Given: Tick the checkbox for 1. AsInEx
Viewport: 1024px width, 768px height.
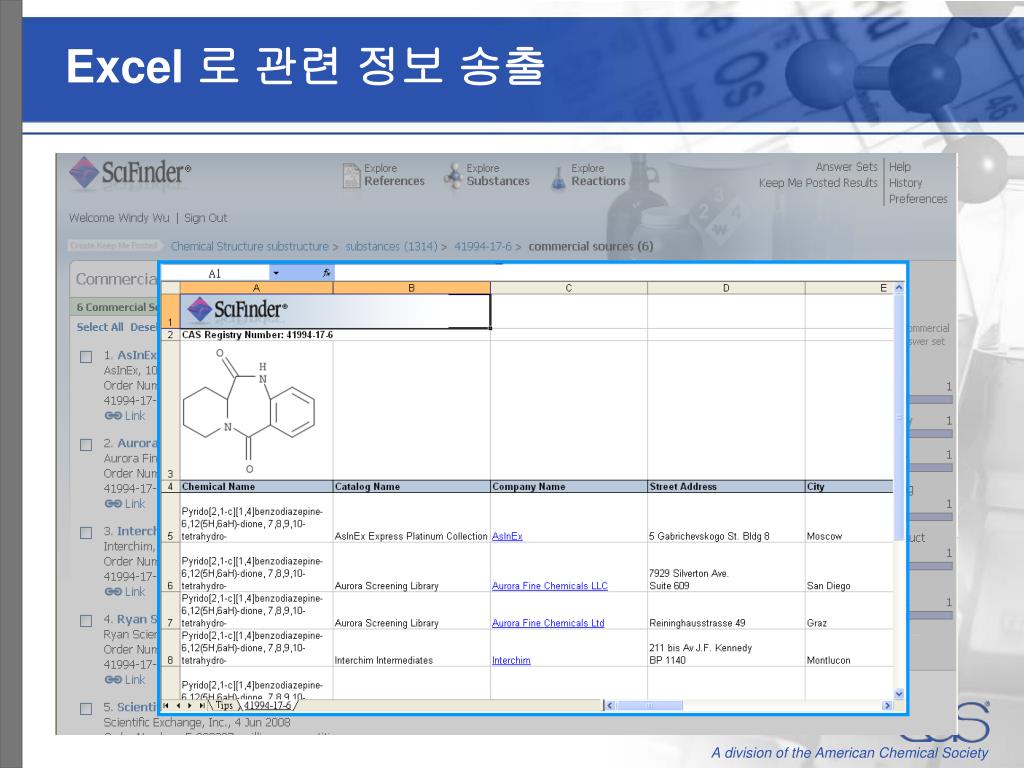Looking at the screenshot, I should tap(86, 357).
